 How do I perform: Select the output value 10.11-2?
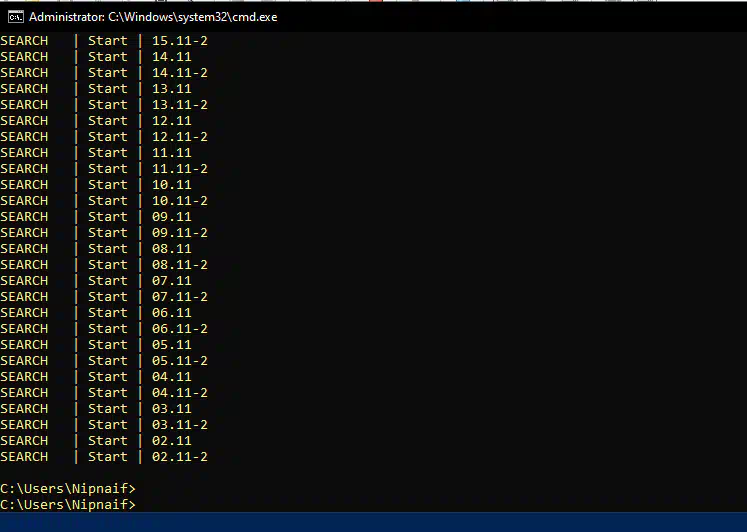pos(180,201)
